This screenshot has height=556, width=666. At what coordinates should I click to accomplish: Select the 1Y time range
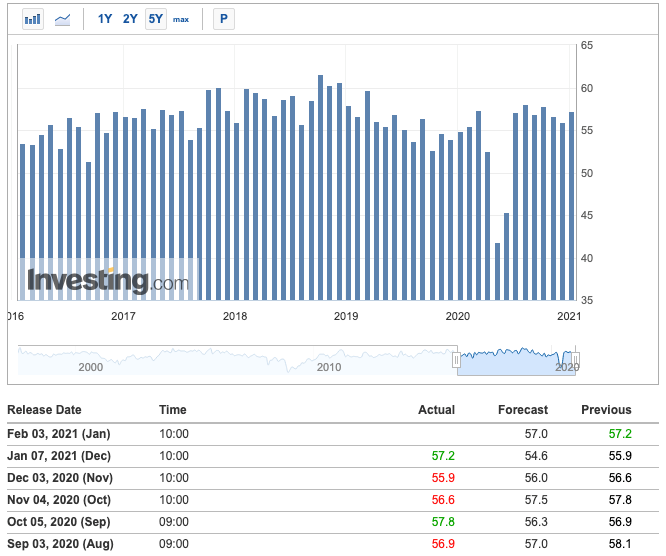(x=104, y=19)
